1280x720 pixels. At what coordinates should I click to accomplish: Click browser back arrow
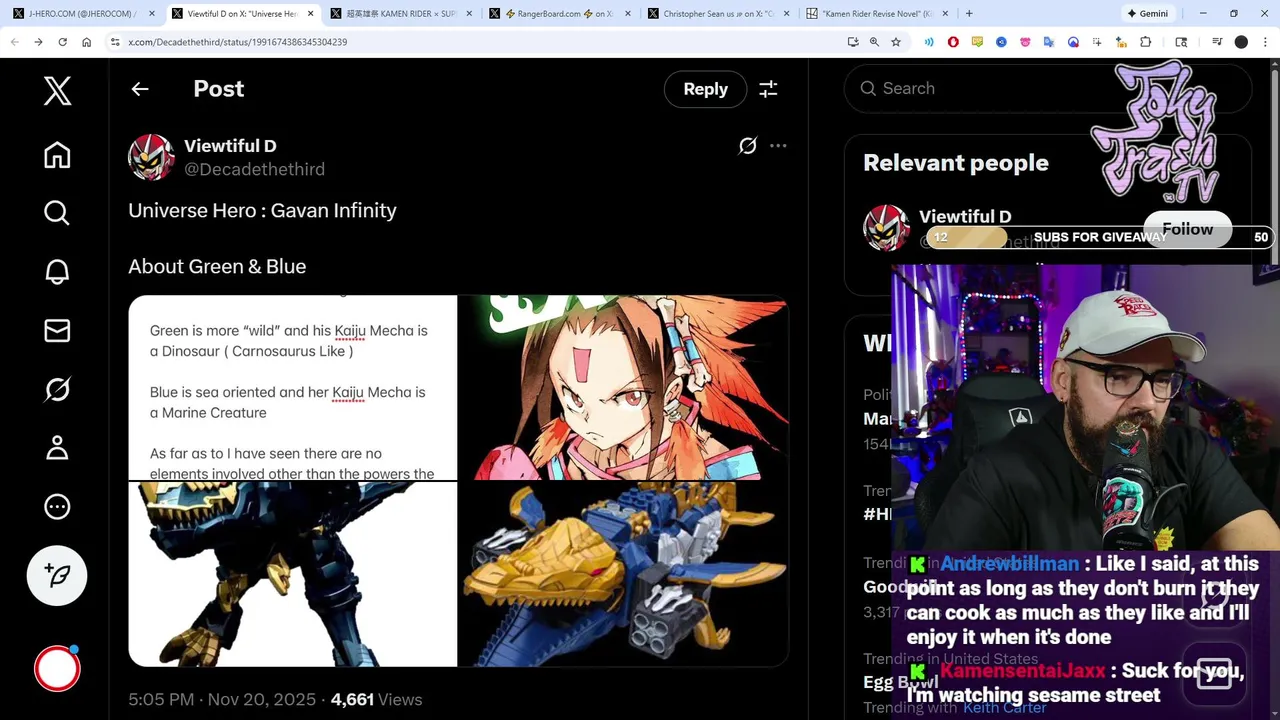[14, 42]
